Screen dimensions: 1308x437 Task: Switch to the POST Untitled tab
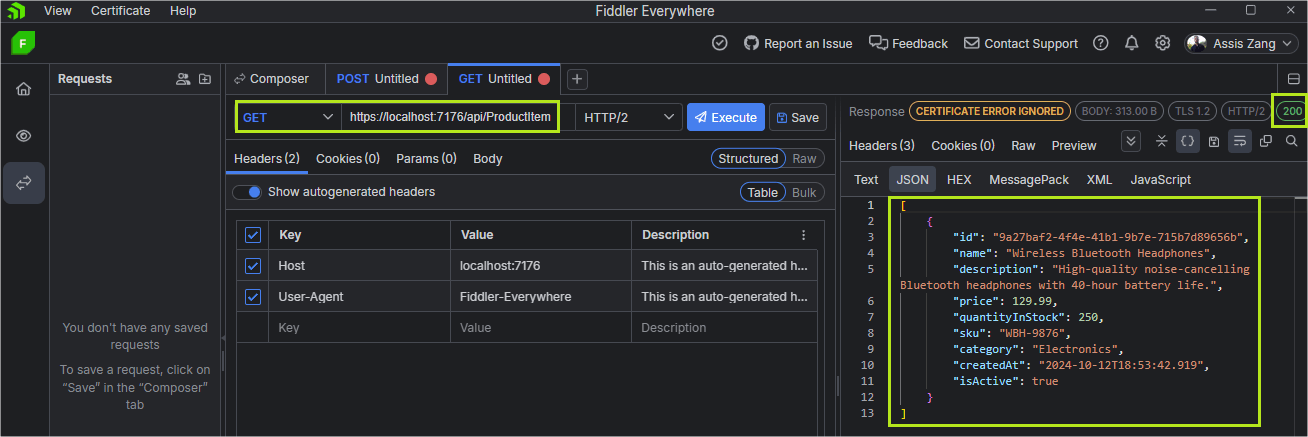coord(386,79)
